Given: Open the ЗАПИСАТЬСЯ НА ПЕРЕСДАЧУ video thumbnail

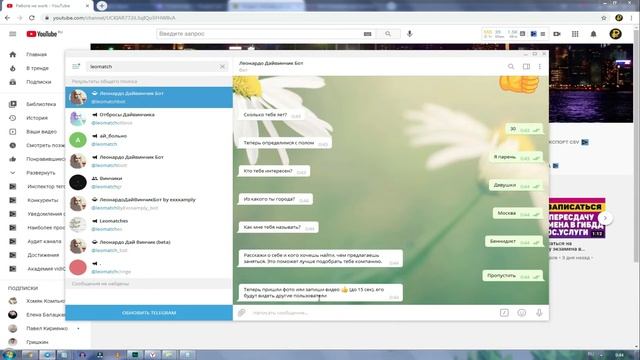Looking at the screenshot, I should (x=577, y=218).
